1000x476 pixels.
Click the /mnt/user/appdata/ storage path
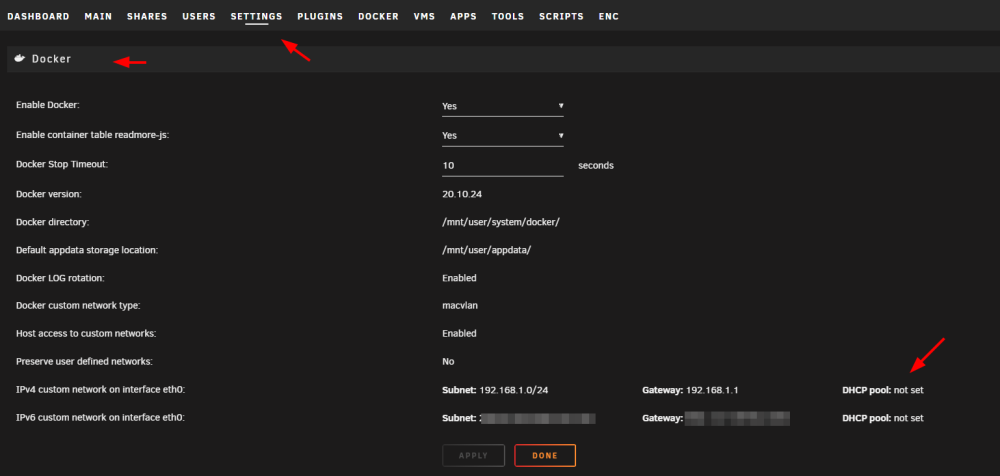click(x=487, y=250)
